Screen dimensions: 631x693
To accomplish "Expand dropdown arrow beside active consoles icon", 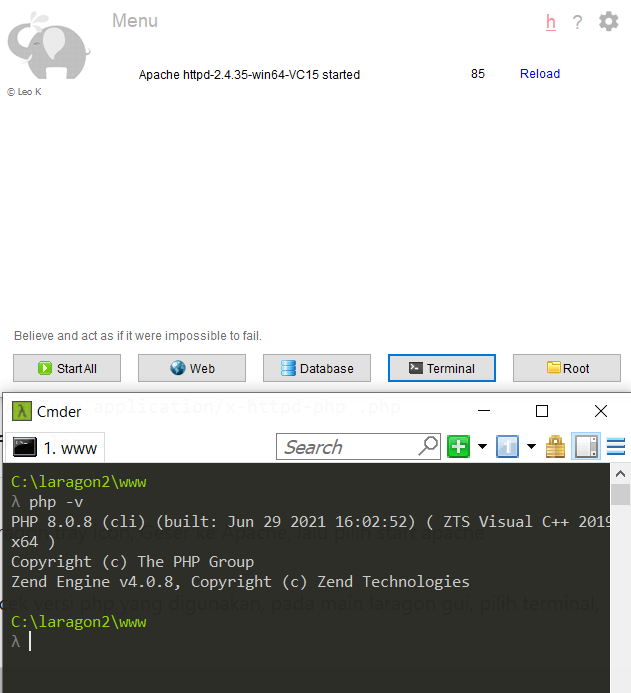I will pyautogui.click(x=531, y=447).
